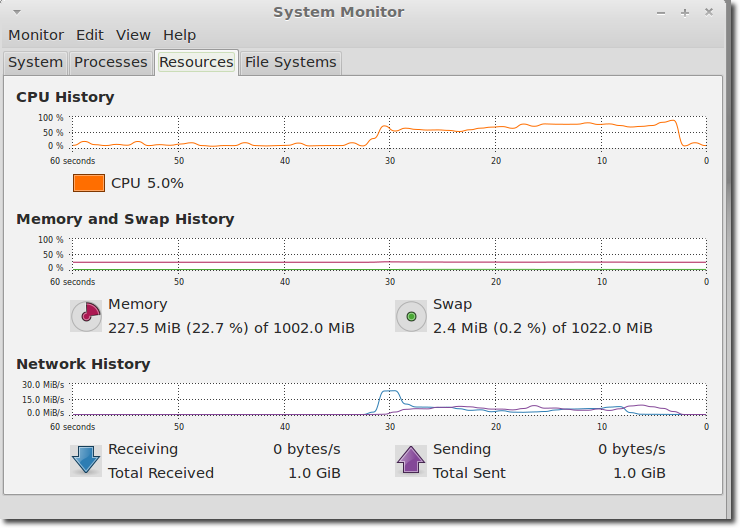The image size is (741, 529).
Task: Click the Network History graph
Action: tap(389, 399)
